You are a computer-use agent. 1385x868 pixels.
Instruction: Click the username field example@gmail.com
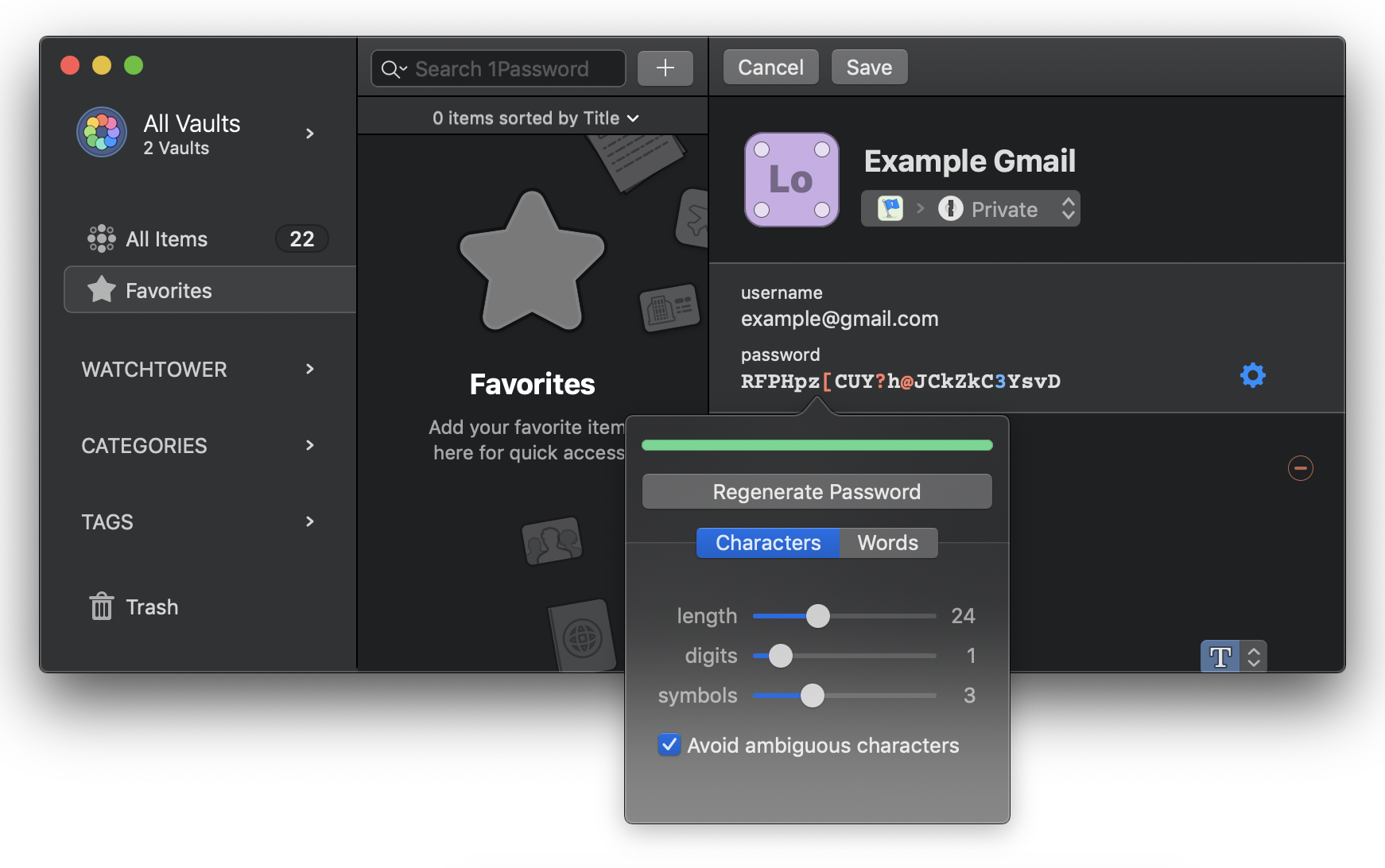pyautogui.click(x=840, y=319)
